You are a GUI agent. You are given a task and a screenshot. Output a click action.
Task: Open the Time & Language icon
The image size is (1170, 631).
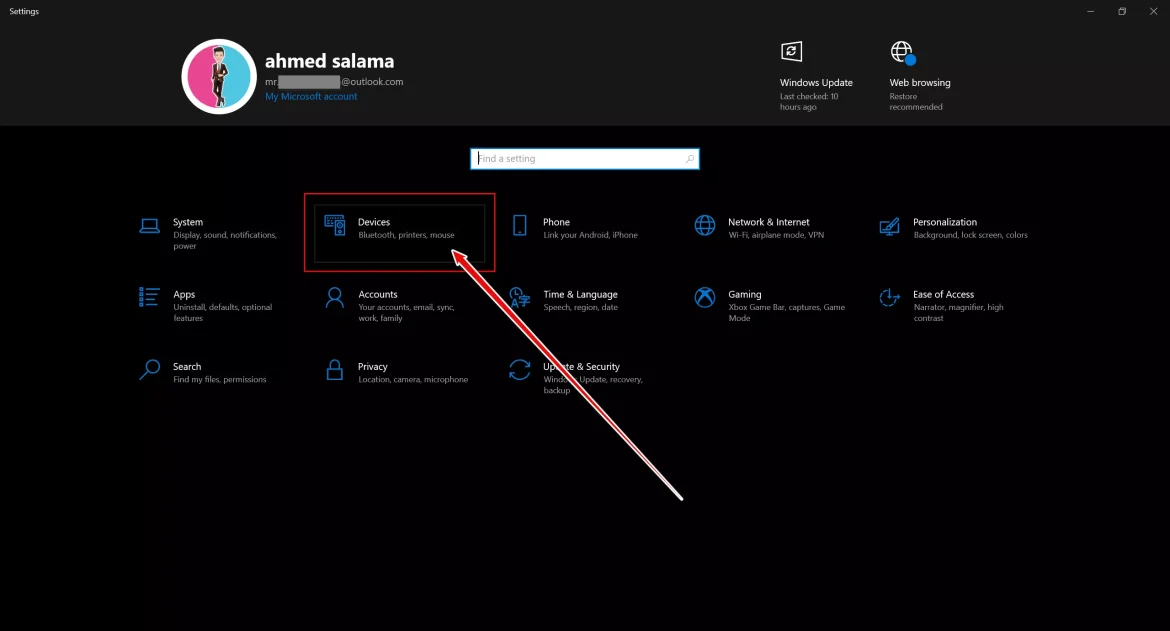519,298
